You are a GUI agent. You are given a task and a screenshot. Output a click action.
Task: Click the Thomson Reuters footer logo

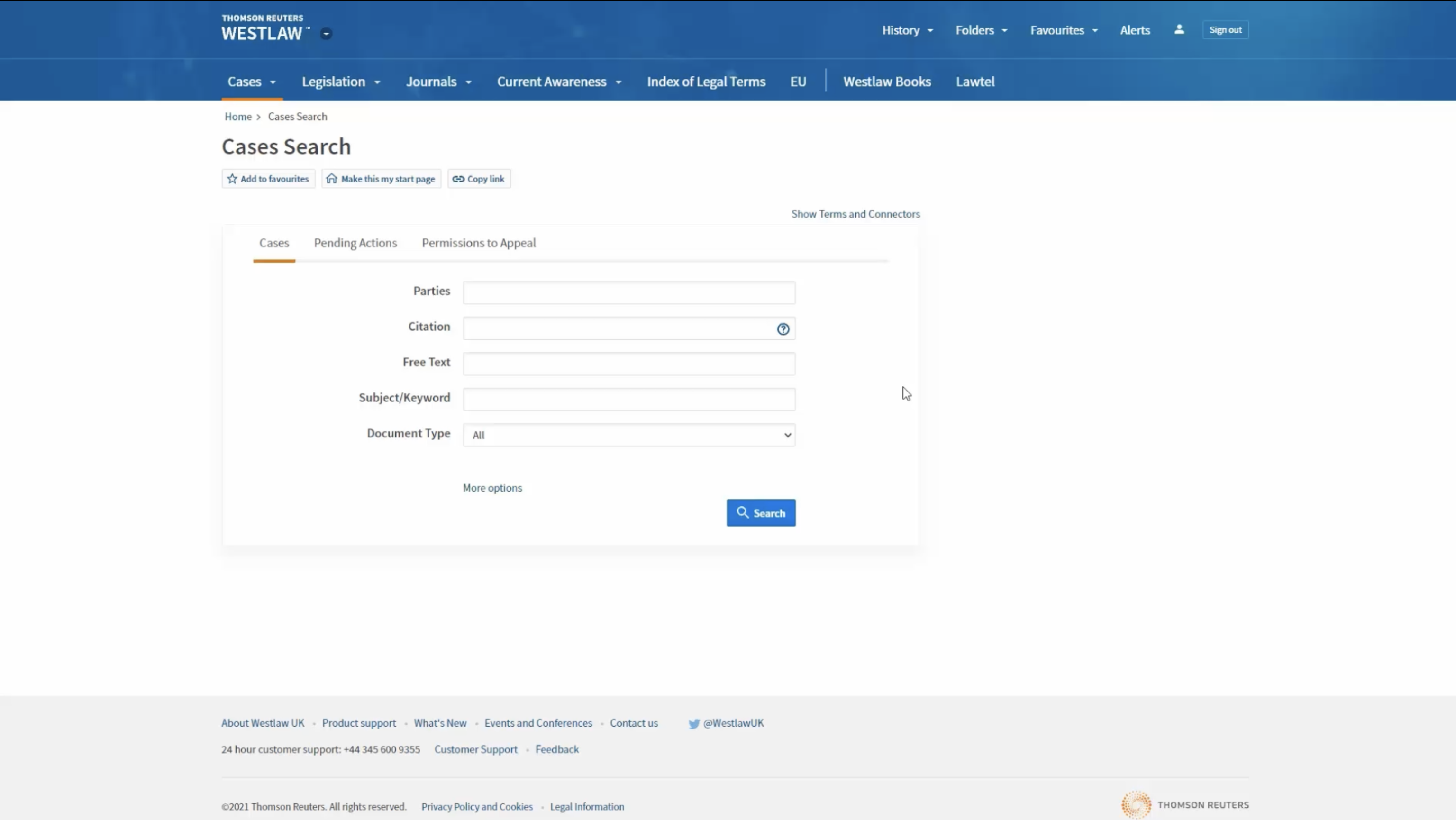pos(1185,805)
